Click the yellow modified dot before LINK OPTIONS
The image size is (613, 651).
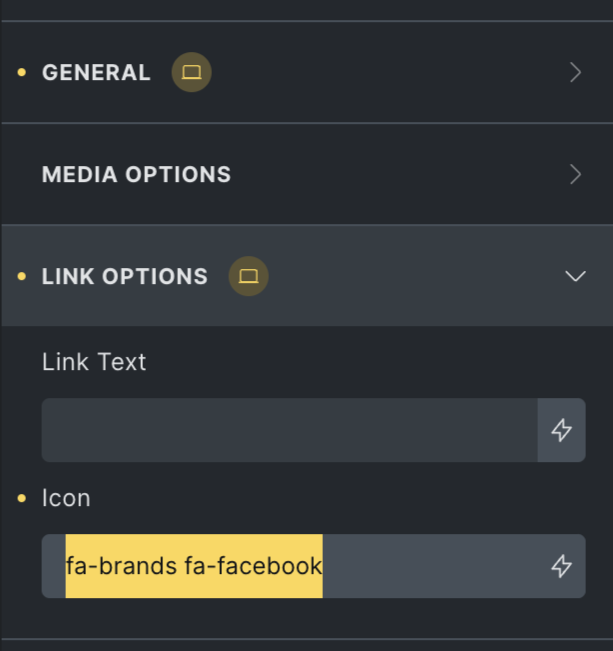(x=22, y=276)
